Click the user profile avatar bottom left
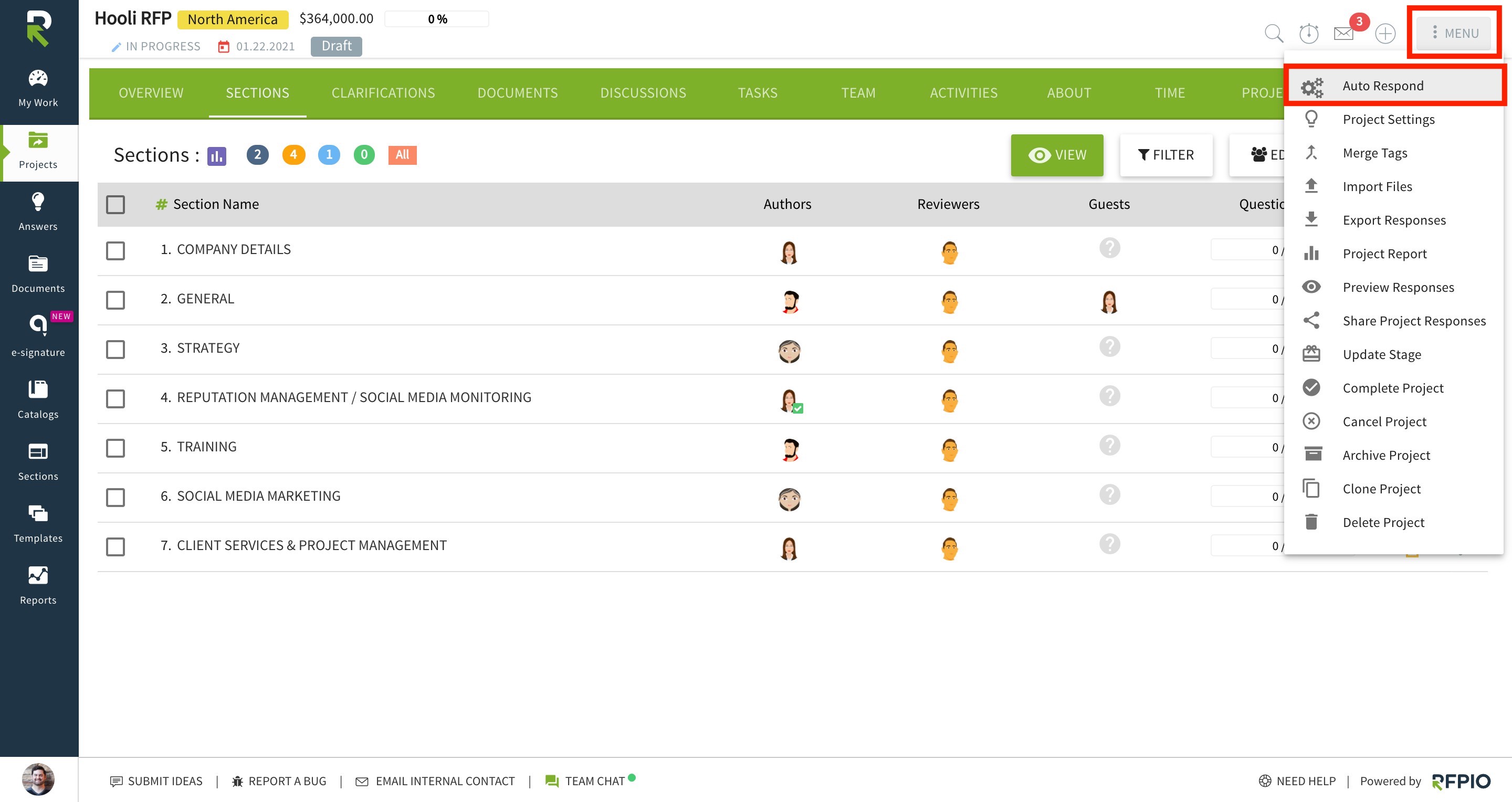Viewport: 1512px width, 802px height. [x=38, y=779]
